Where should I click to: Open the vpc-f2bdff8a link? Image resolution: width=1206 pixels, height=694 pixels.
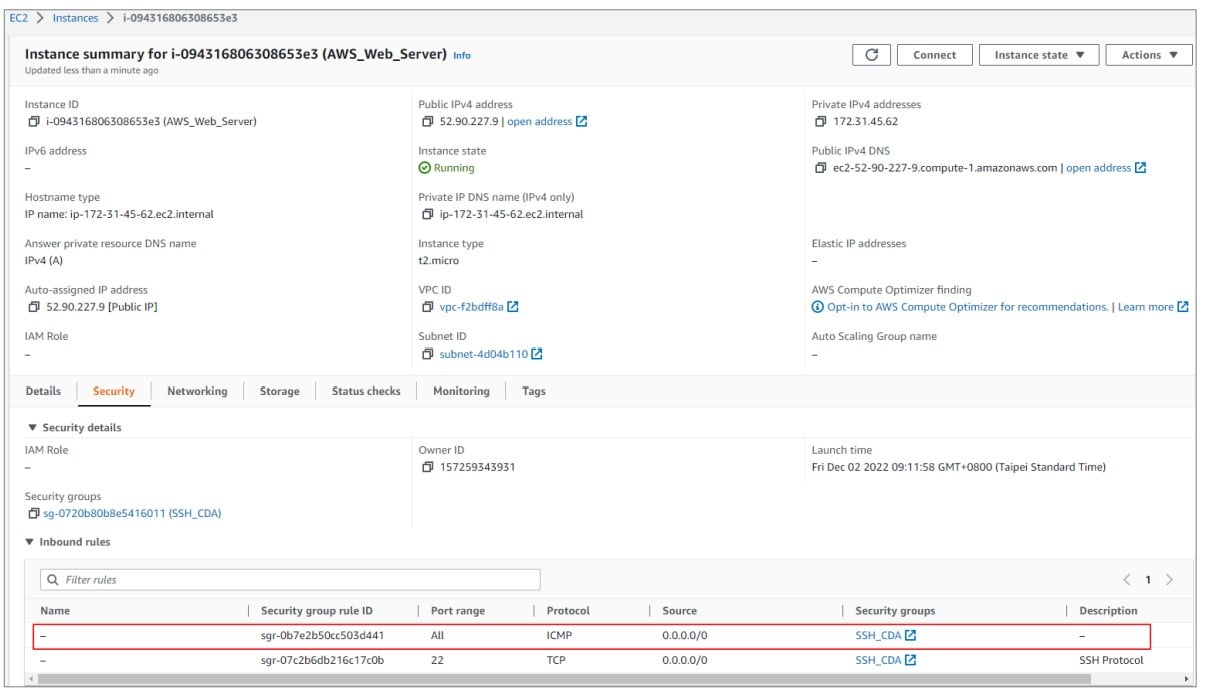(x=472, y=307)
